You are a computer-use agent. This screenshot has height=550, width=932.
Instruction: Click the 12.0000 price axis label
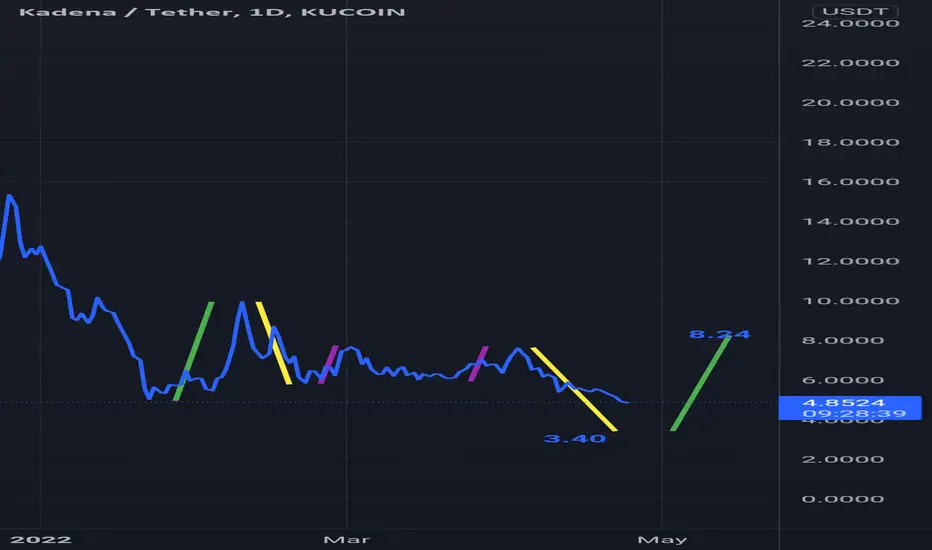click(x=851, y=261)
